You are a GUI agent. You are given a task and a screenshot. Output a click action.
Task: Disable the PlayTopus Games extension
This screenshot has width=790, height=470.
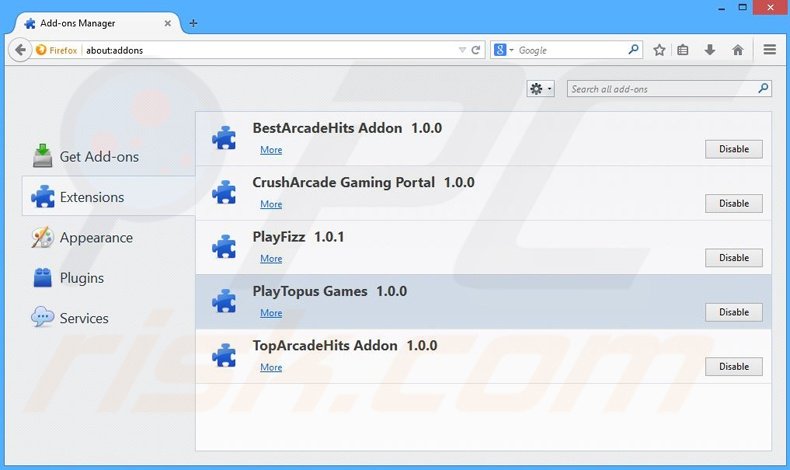pyautogui.click(x=734, y=312)
